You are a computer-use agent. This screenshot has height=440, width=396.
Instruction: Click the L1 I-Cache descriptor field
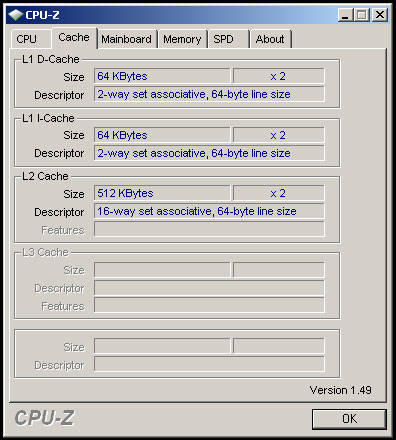point(209,153)
